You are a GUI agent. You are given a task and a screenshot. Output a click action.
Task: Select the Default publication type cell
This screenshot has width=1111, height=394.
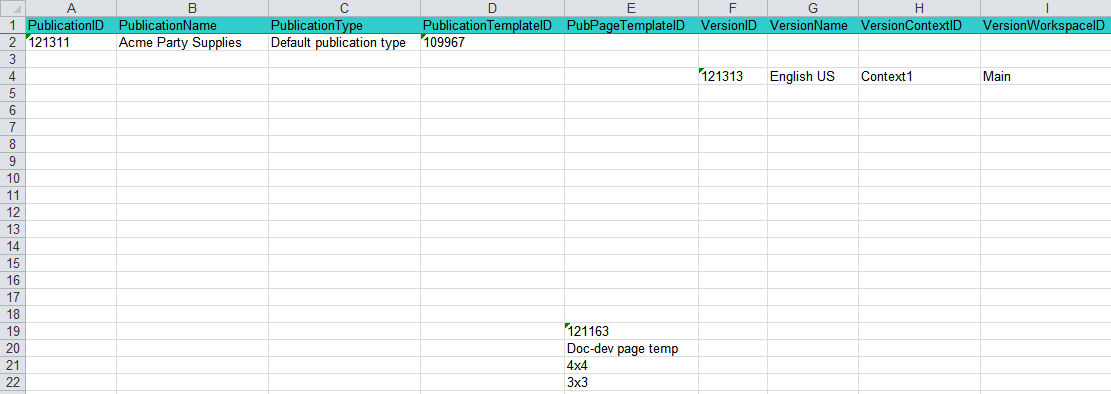(x=344, y=43)
